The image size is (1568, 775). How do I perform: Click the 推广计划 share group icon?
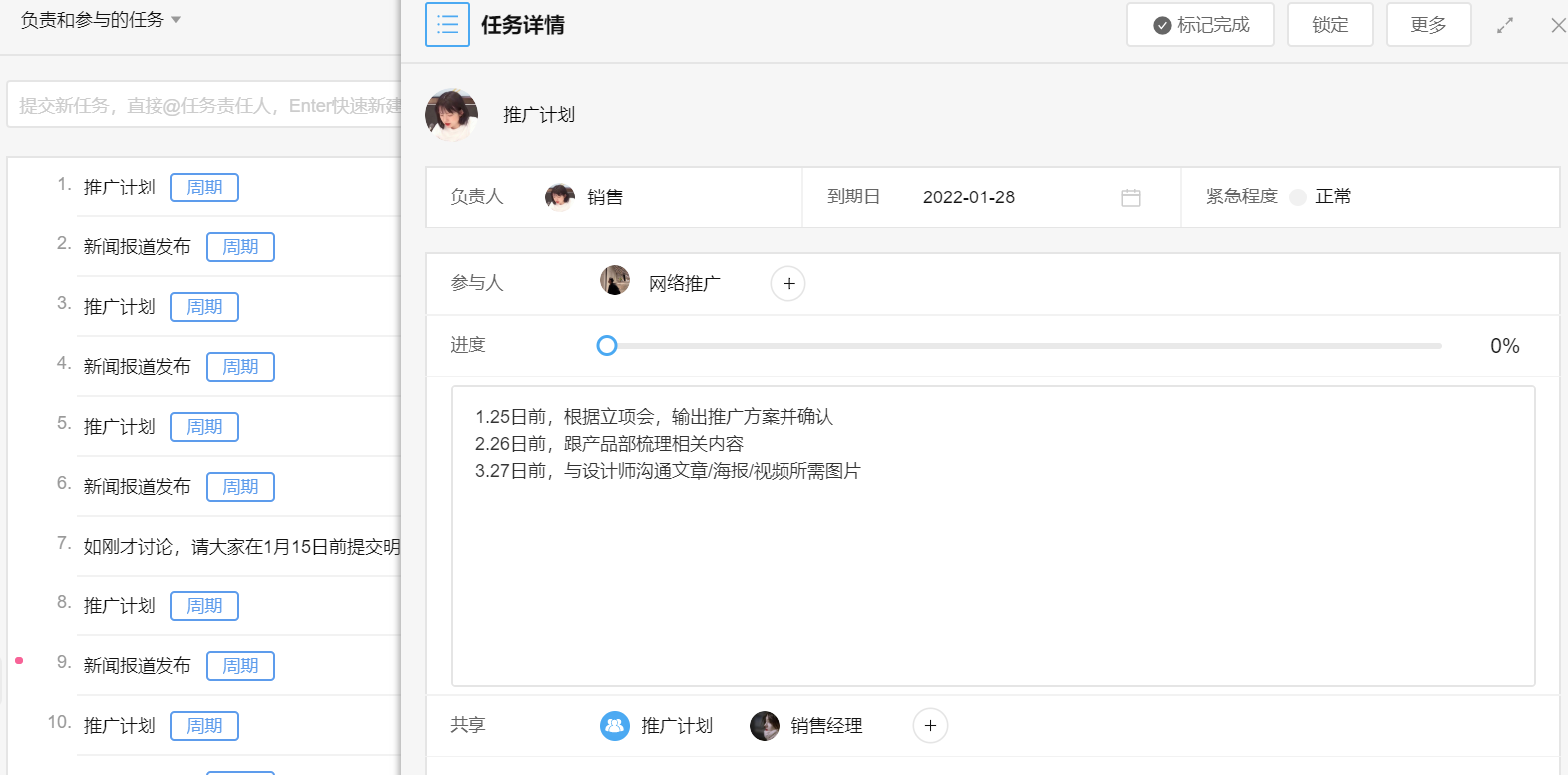tap(615, 726)
